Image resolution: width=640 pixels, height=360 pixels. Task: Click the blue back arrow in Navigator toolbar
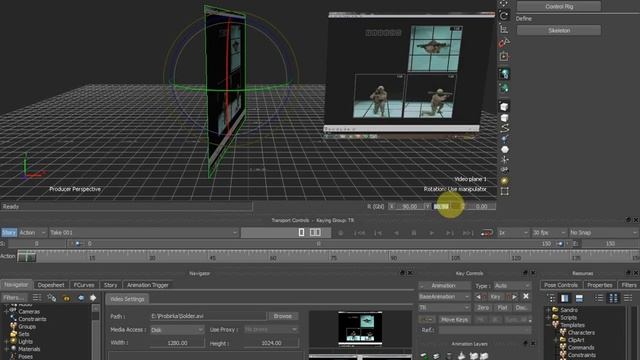81,298
